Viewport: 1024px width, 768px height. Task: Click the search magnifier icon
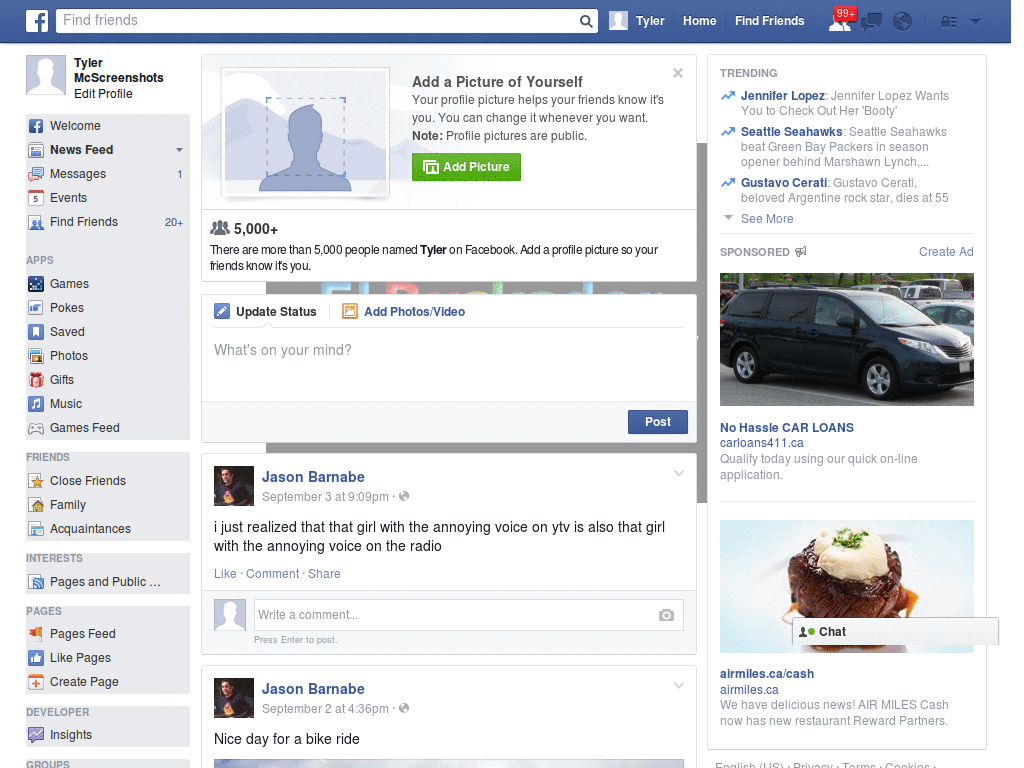pyautogui.click(x=586, y=21)
